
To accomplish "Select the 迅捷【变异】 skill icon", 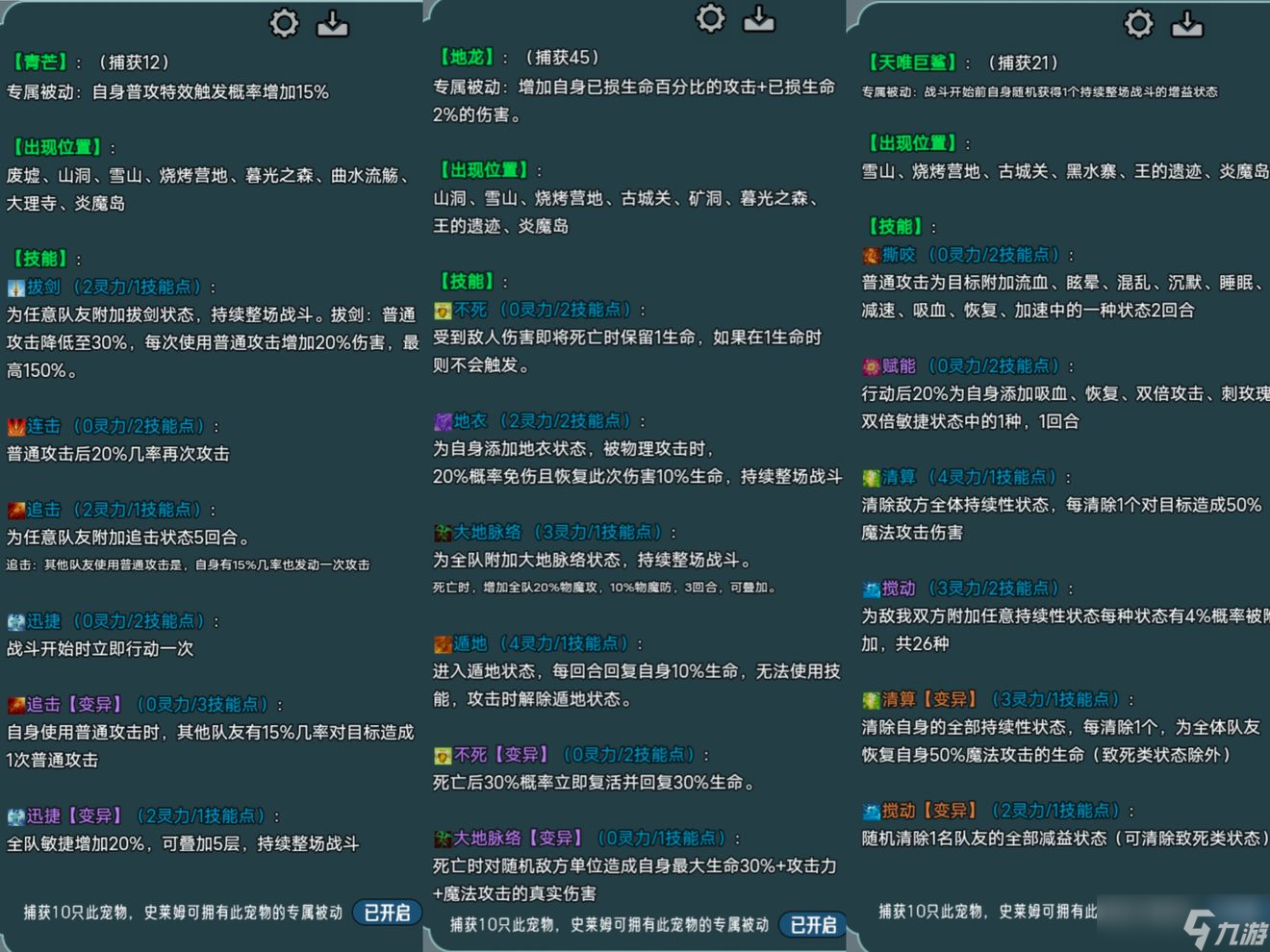I will point(15,816).
